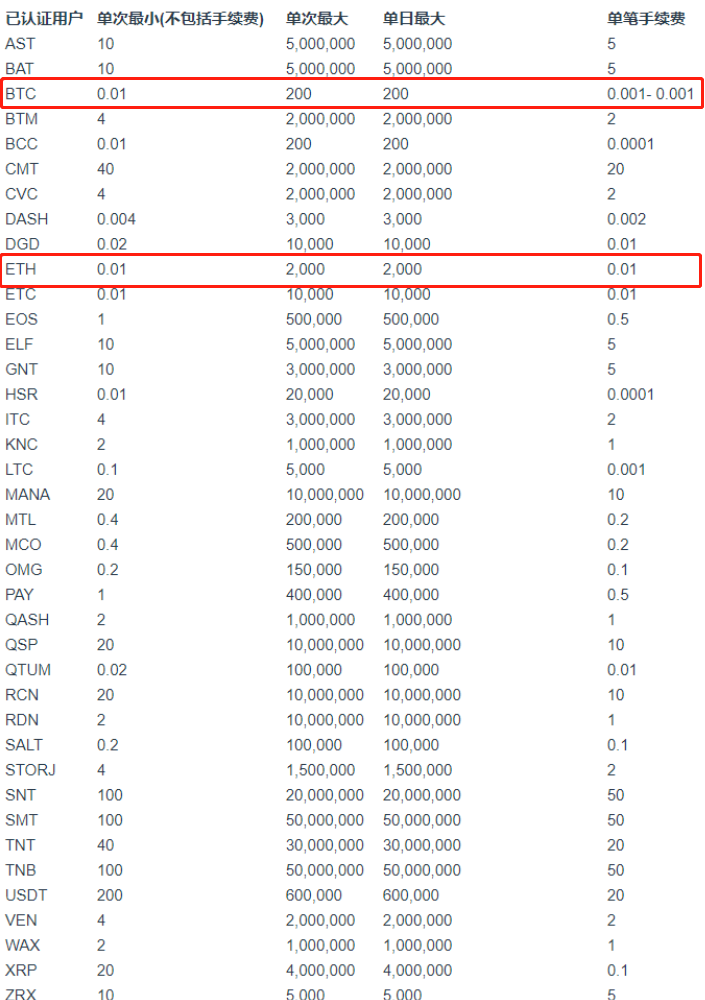705x1000 pixels.
Task: Select the DASH minimum amount 0.004
Action: coord(116,219)
